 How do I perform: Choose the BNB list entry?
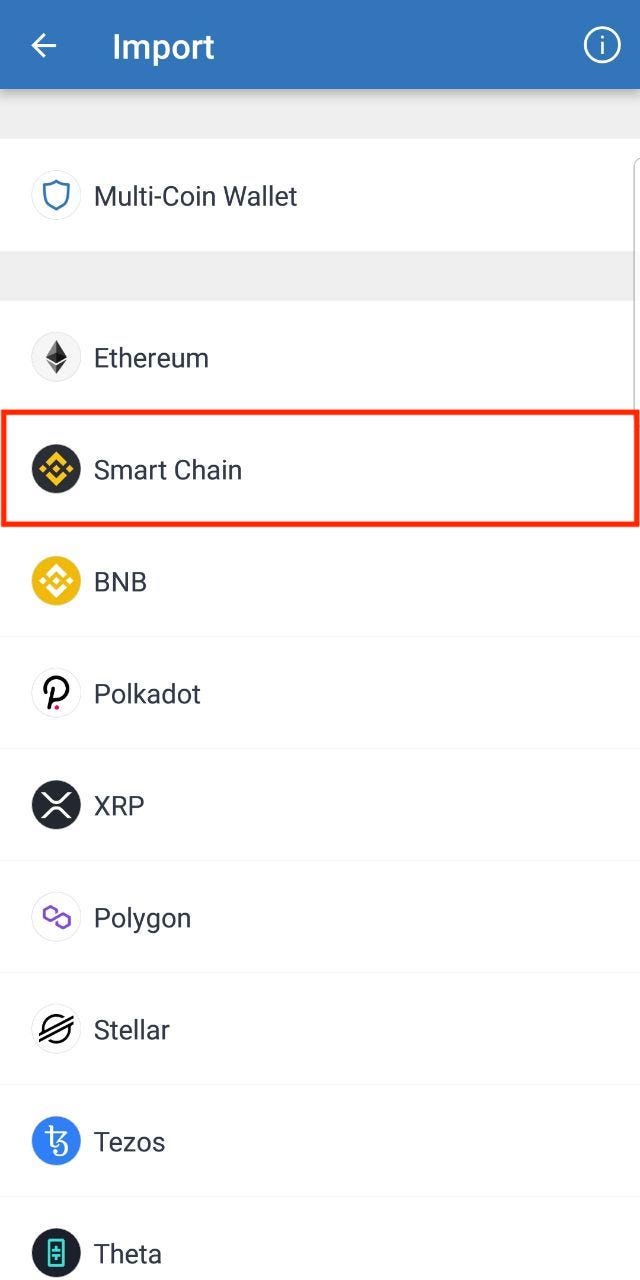coord(320,581)
